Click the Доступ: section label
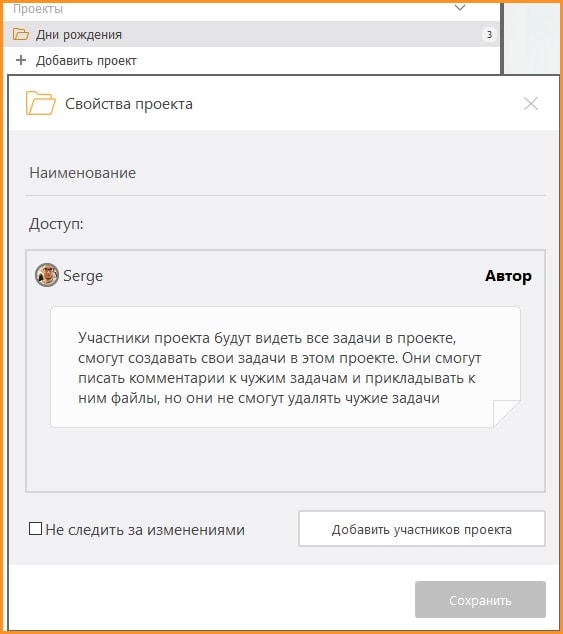The width and height of the screenshot is (563, 634). pyautogui.click(x=56, y=224)
